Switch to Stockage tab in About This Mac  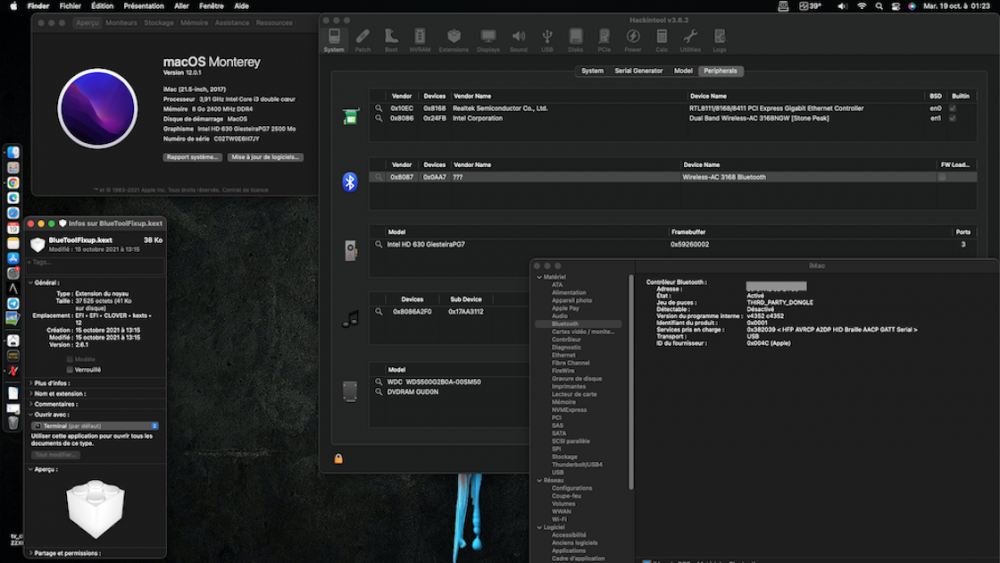159,22
